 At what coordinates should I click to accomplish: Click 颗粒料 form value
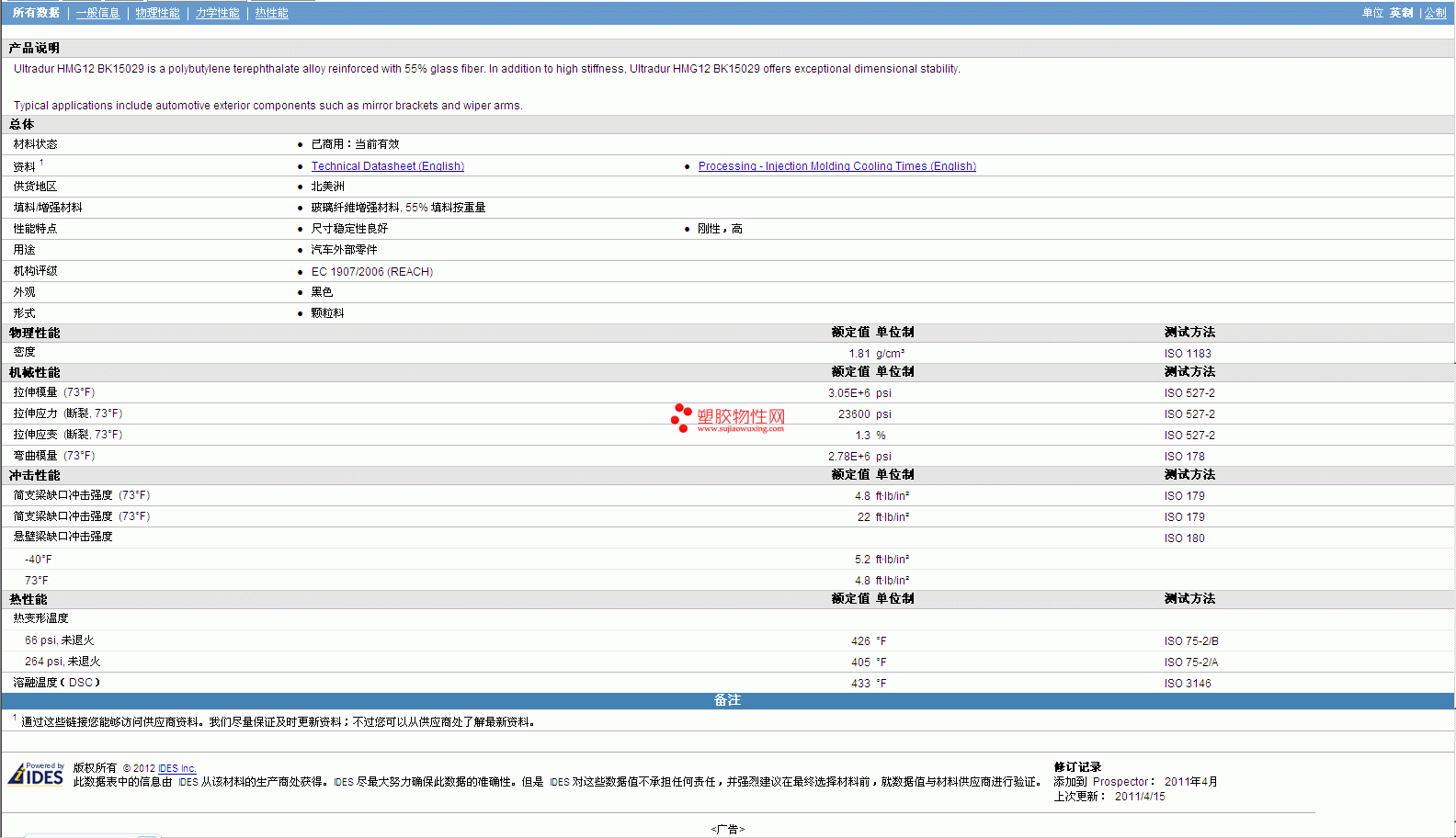click(x=327, y=313)
